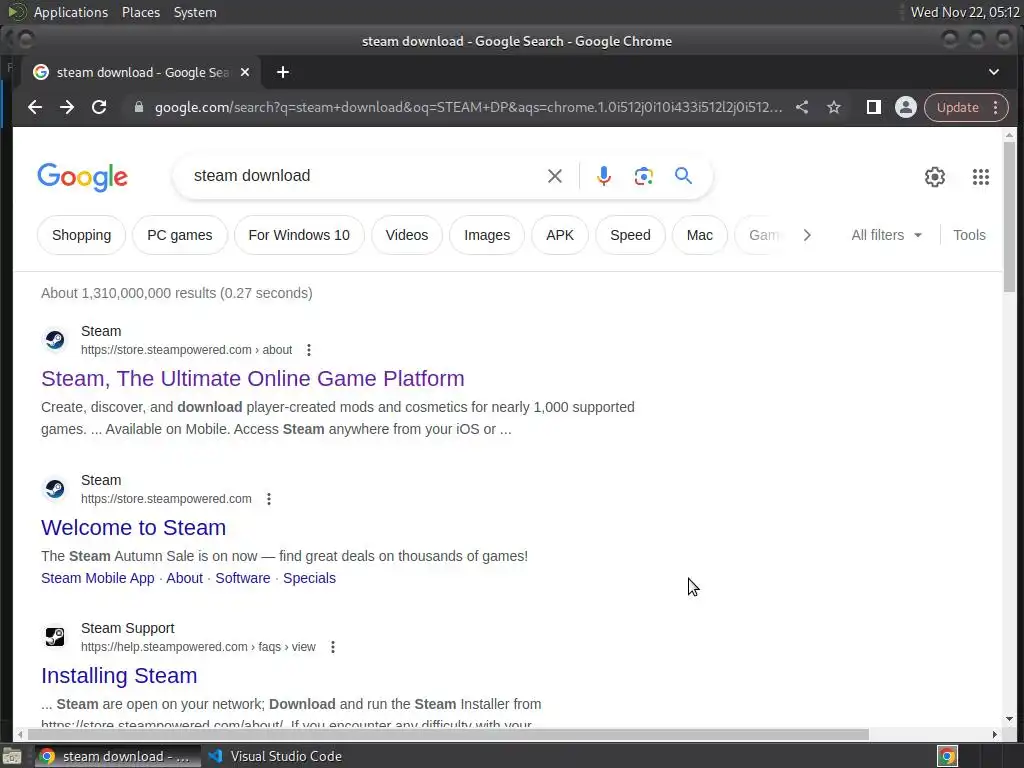Image resolution: width=1024 pixels, height=768 pixels.
Task: Switch to Images results
Action: [x=487, y=235]
